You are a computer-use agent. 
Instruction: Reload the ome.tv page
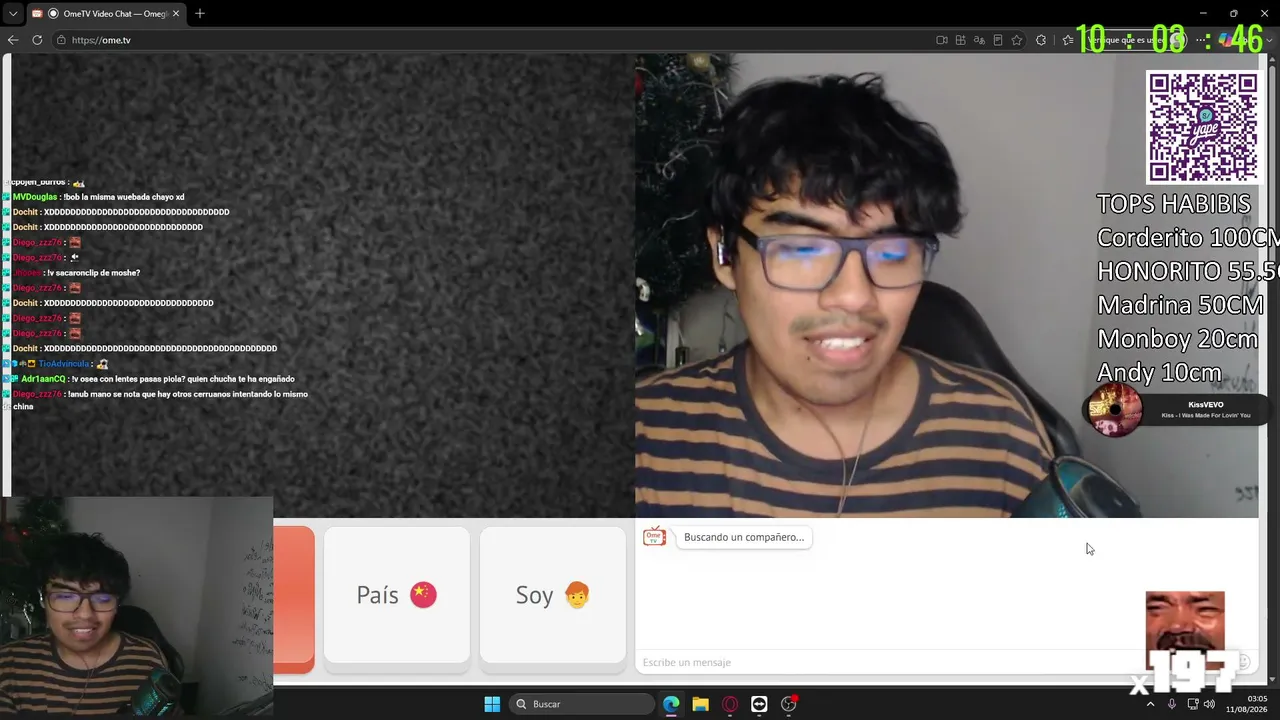tap(37, 40)
